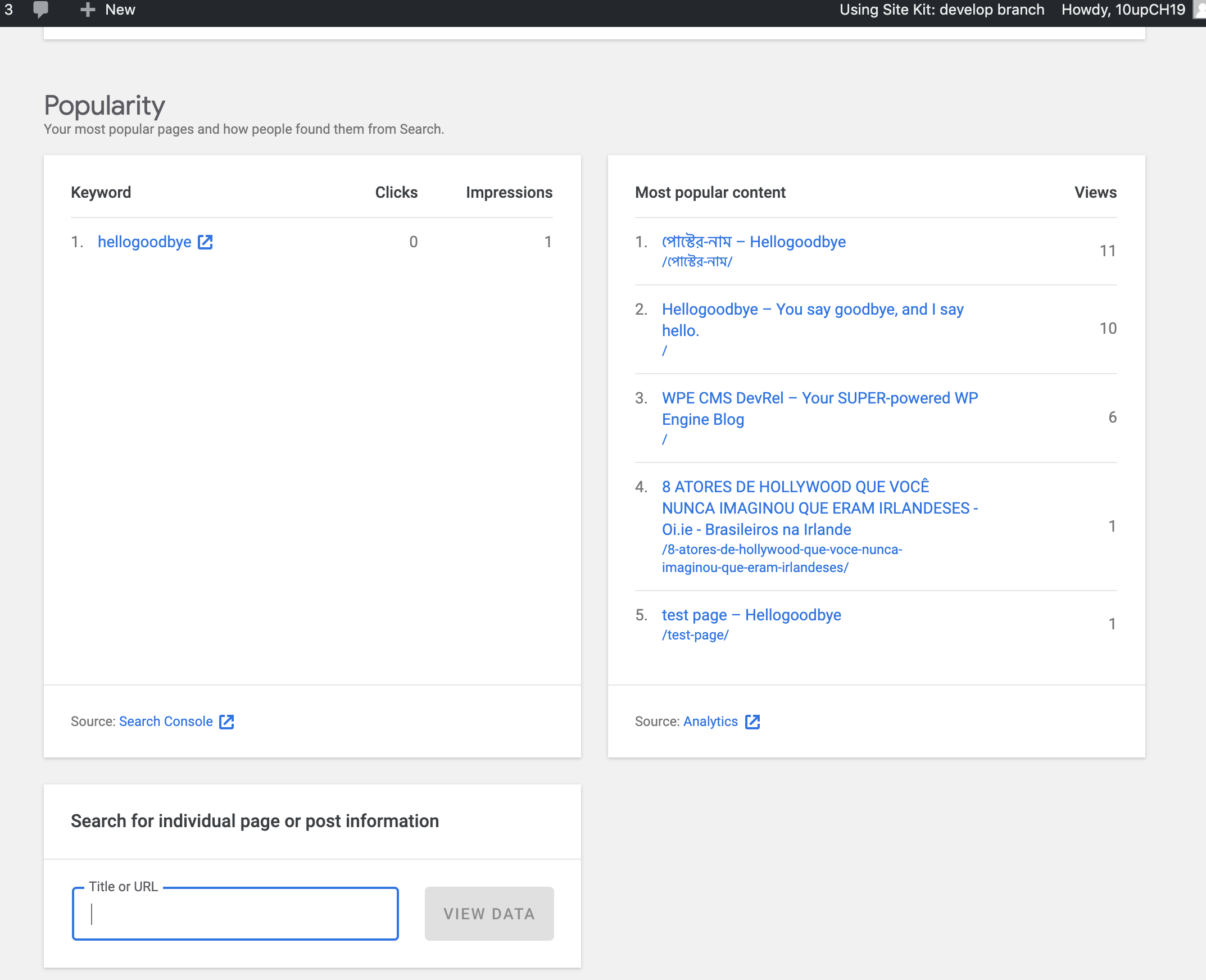Open the পোস্টের-নাম – Hellogoodbye post
The height and width of the screenshot is (980, 1206).
753,242
